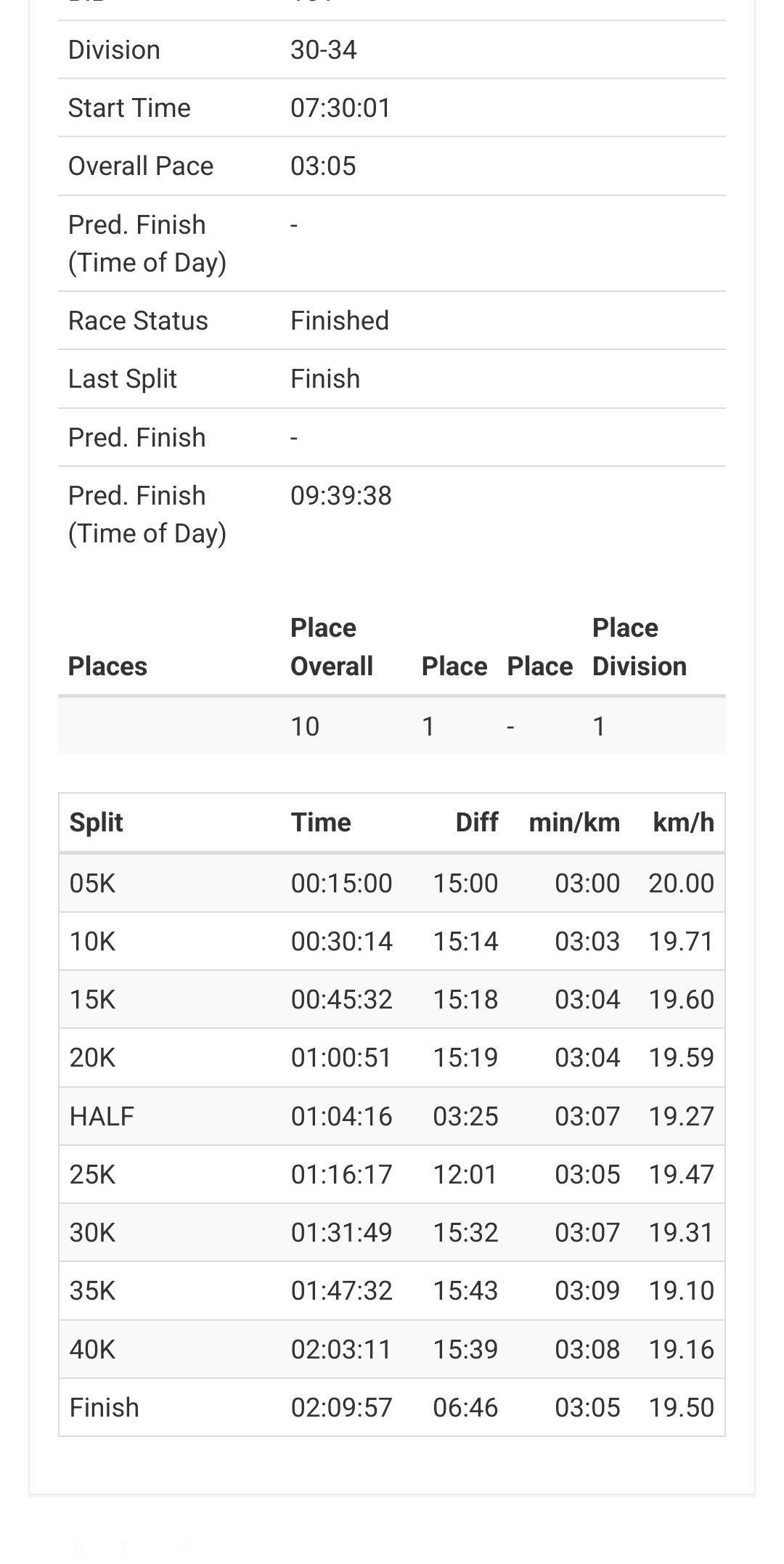Select the 40K split row
Image resolution: width=784 pixels, height=1564 pixels.
point(392,1349)
